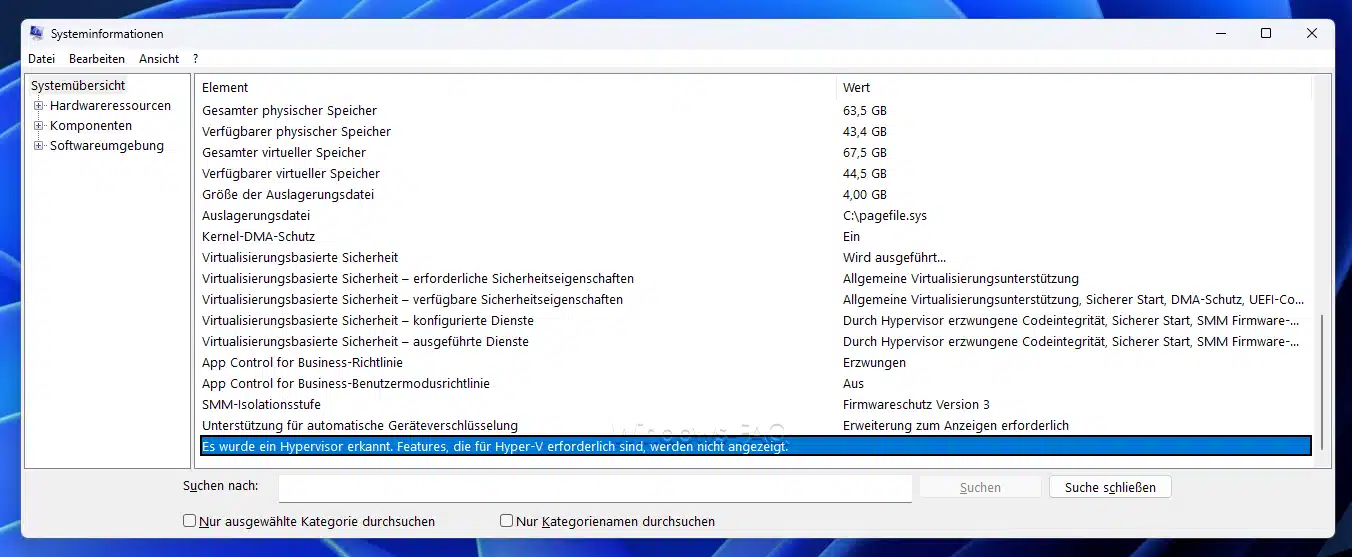The width and height of the screenshot is (1352, 557).
Task: Open the ? help menu
Action: click(196, 59)
